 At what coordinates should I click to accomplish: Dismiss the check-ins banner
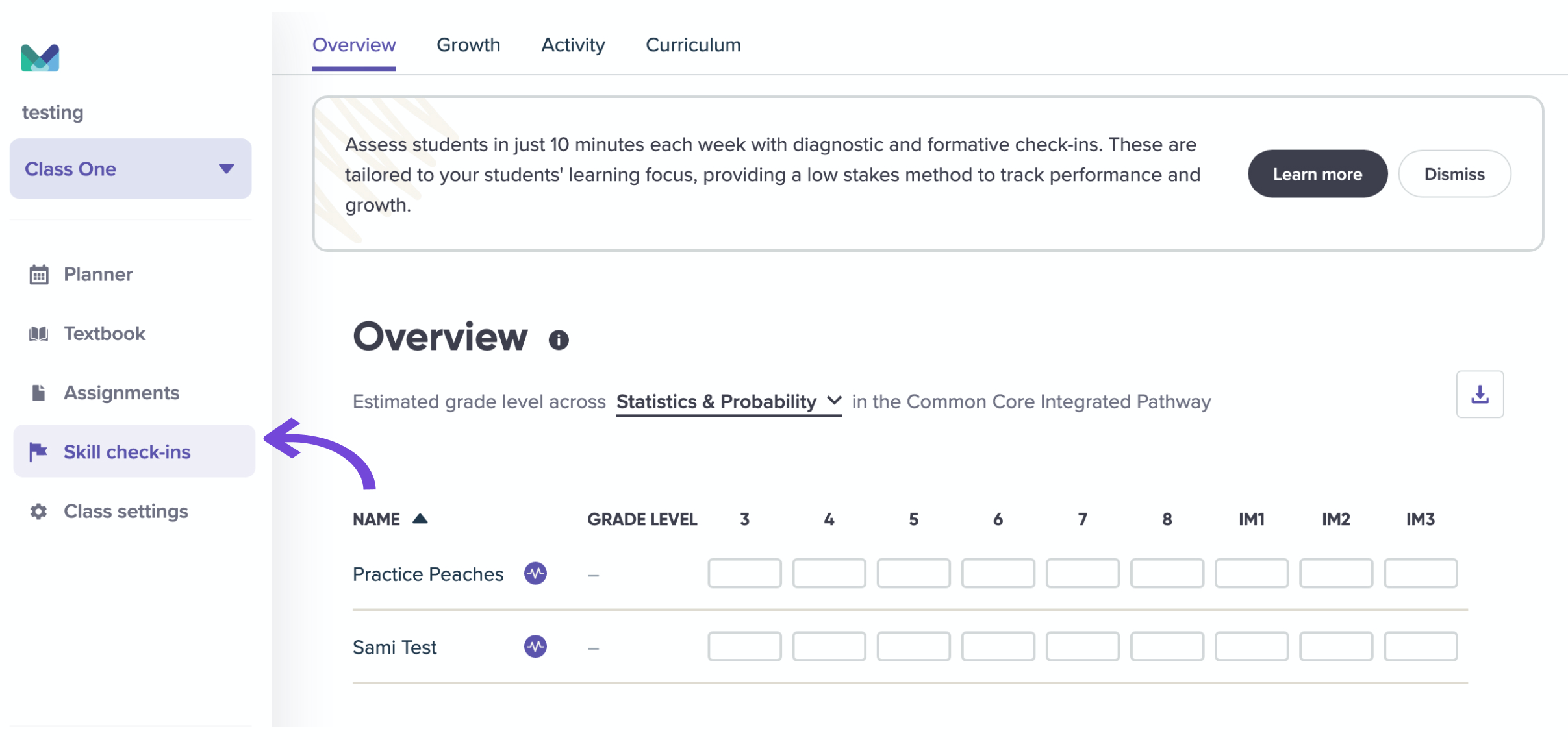[1454, 174]
